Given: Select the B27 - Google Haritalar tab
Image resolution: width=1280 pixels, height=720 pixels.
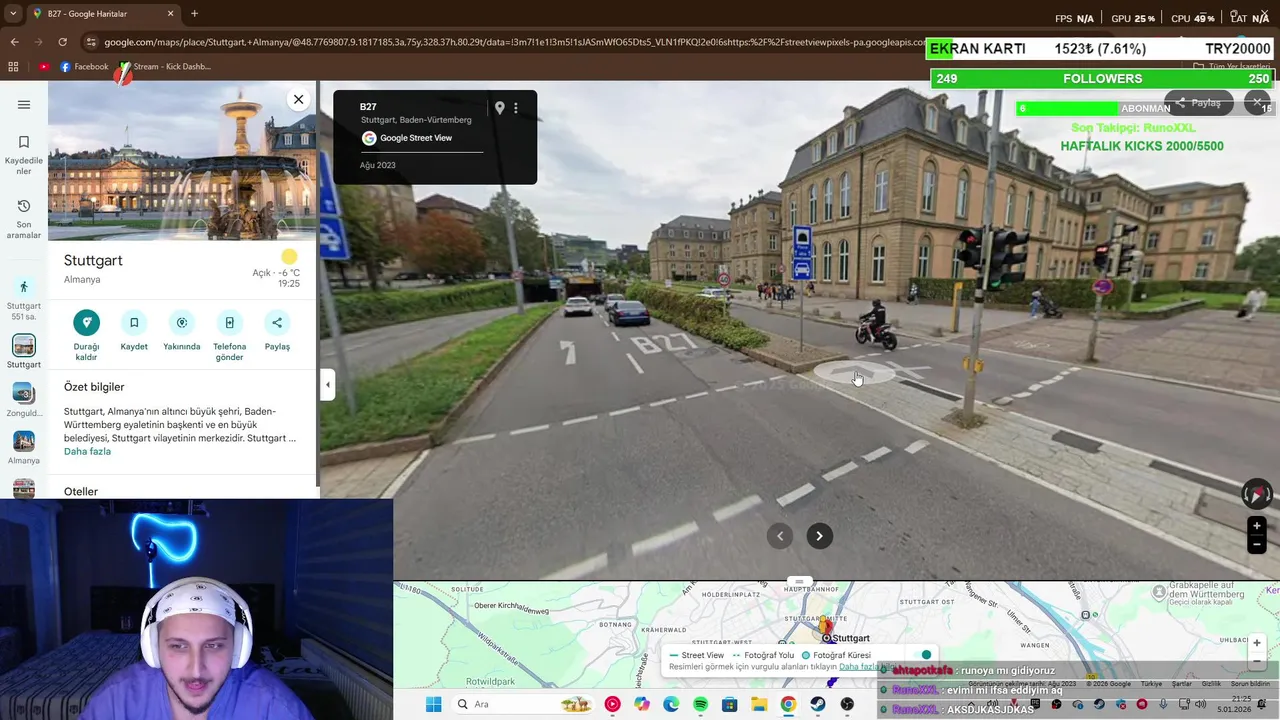Looking at the screenshot, I should tap(104, 14).
